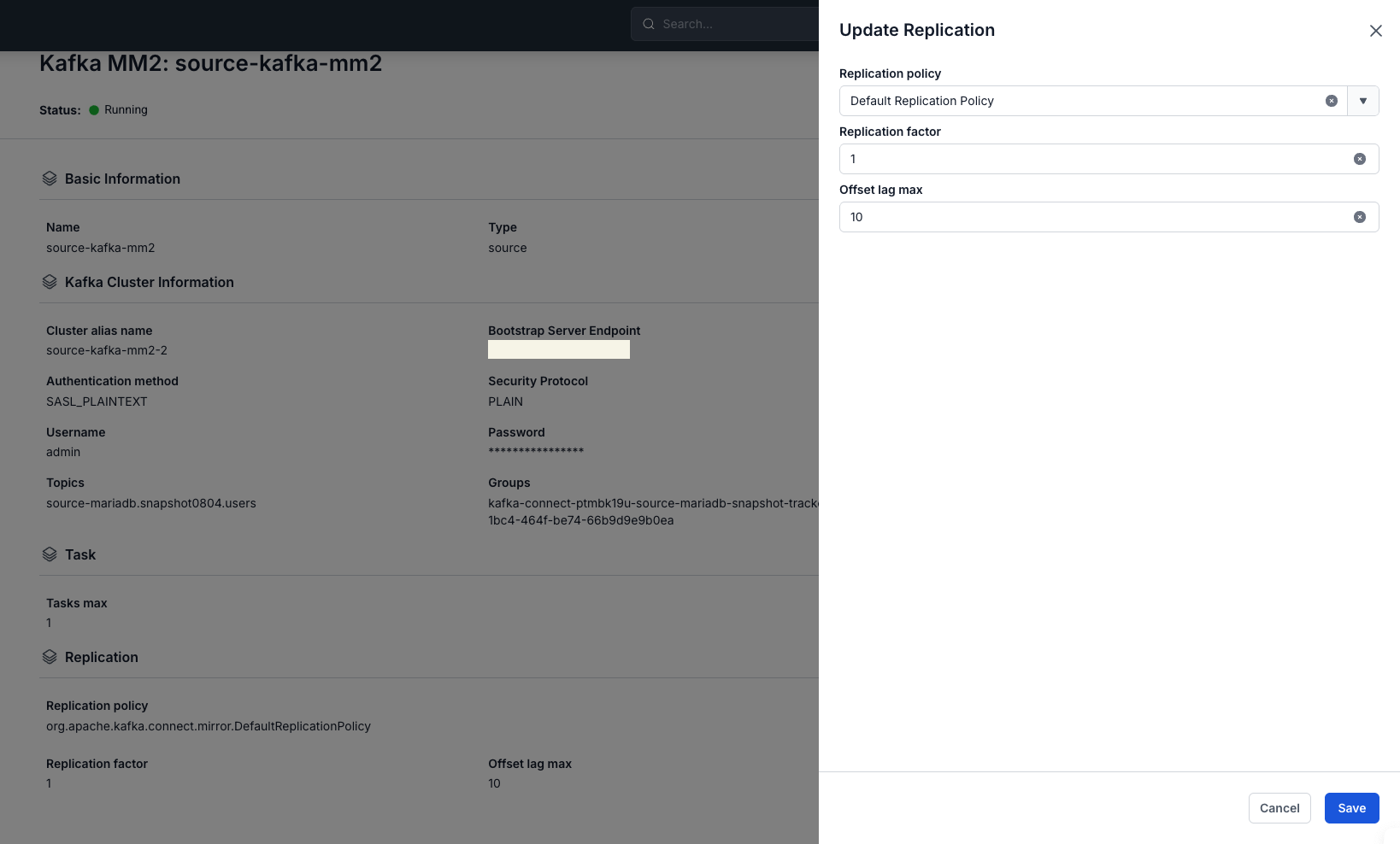Click the admin username value

point(63,452)
